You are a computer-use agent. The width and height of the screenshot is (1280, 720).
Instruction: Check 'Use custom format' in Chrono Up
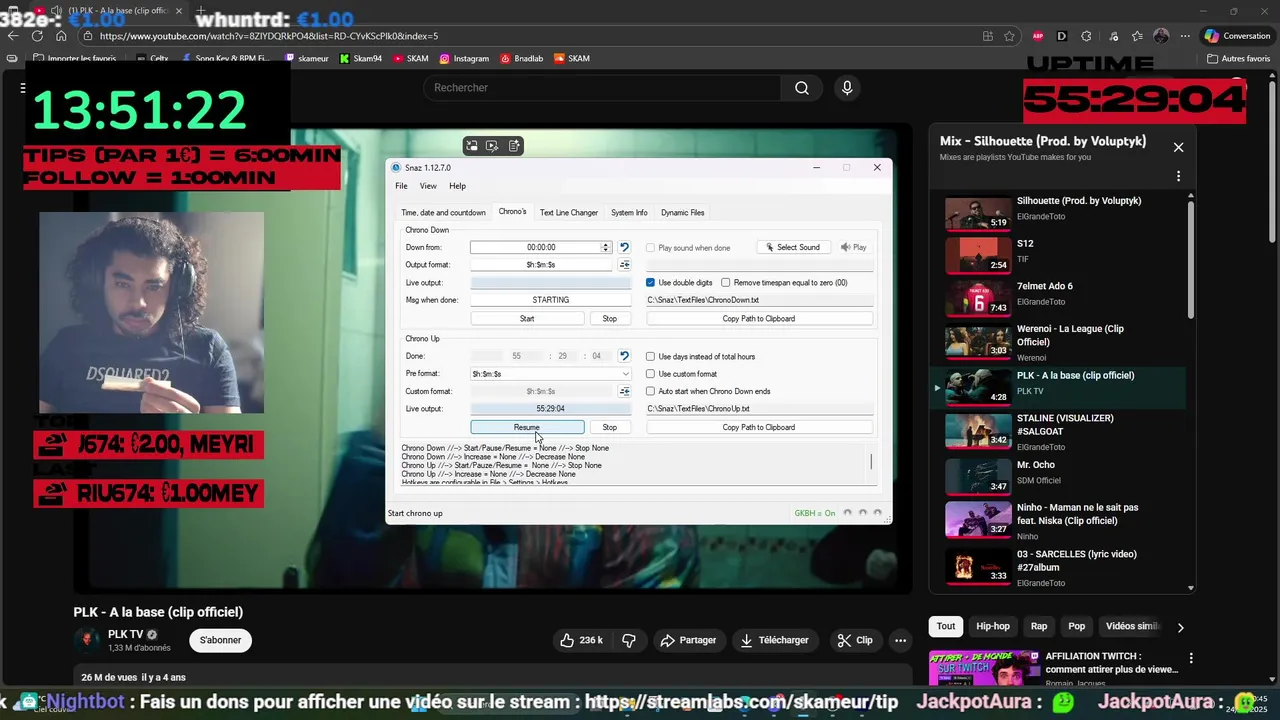pos(650,374)
